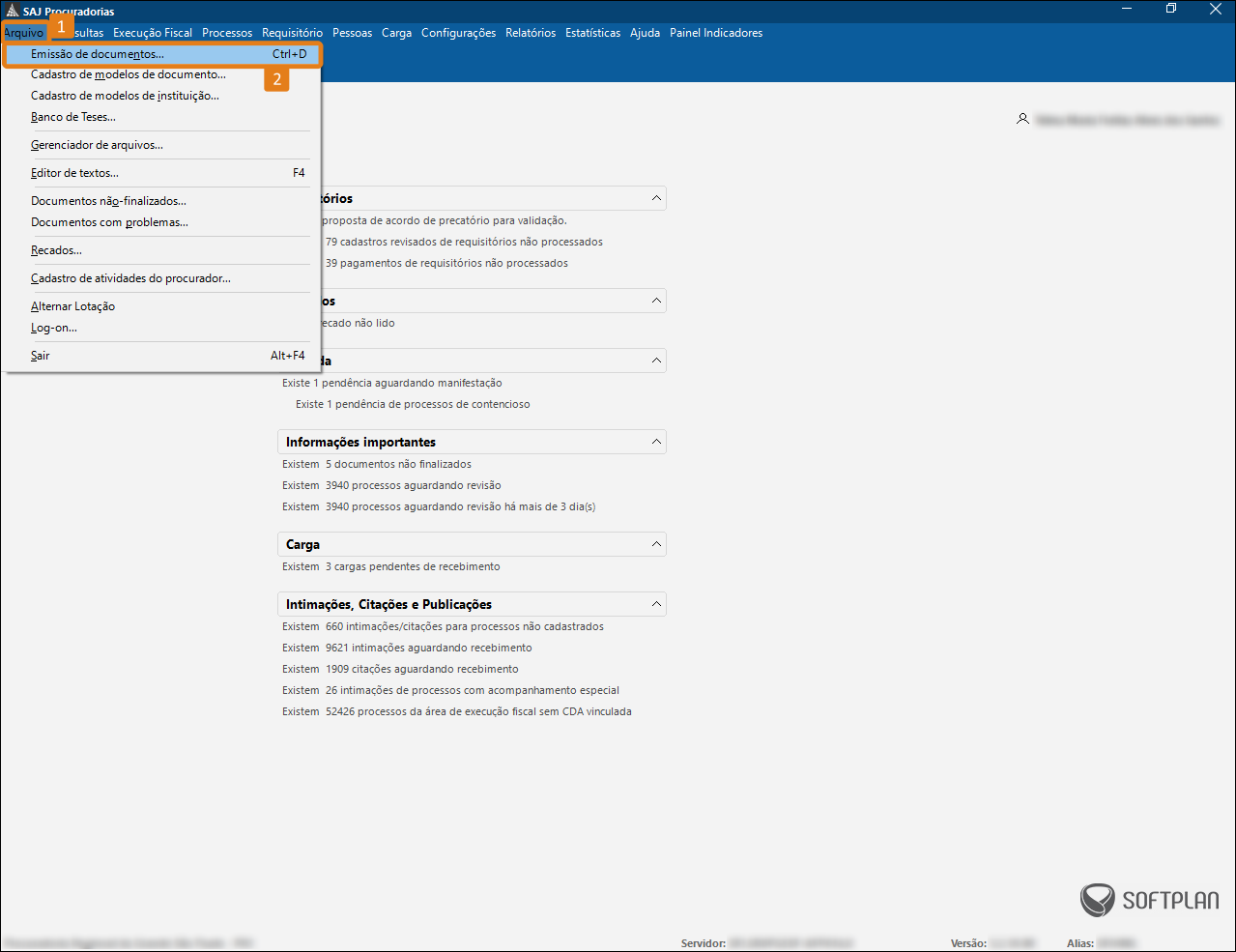Screen dimensions: 1236x952
Task: Click the Softplan logo
Action: pos(1149,900)
